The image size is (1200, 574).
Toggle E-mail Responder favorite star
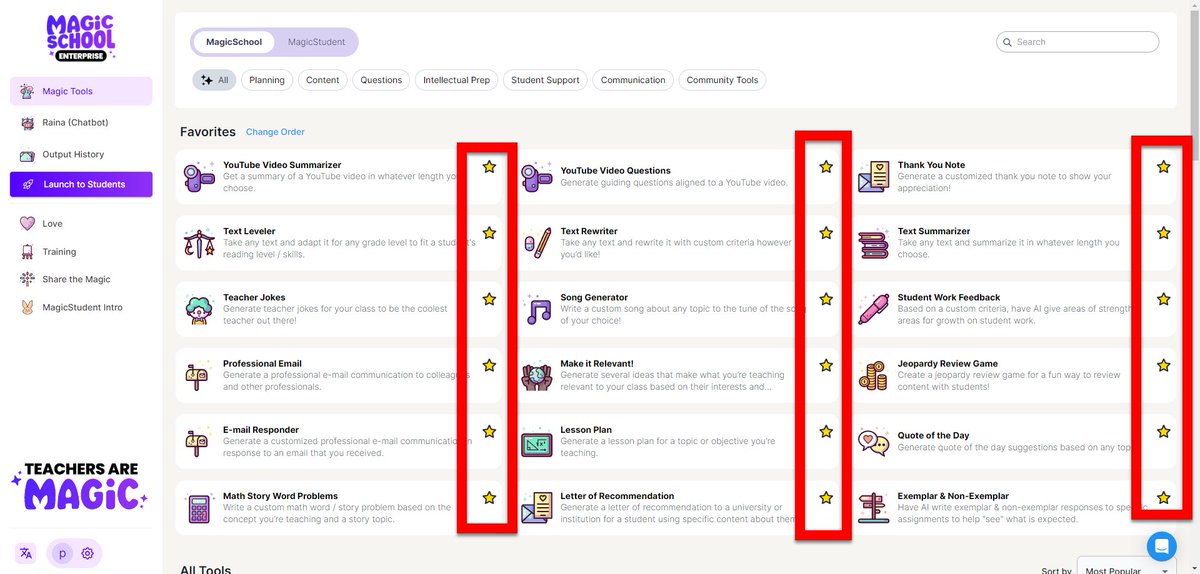tap(489, 432)
